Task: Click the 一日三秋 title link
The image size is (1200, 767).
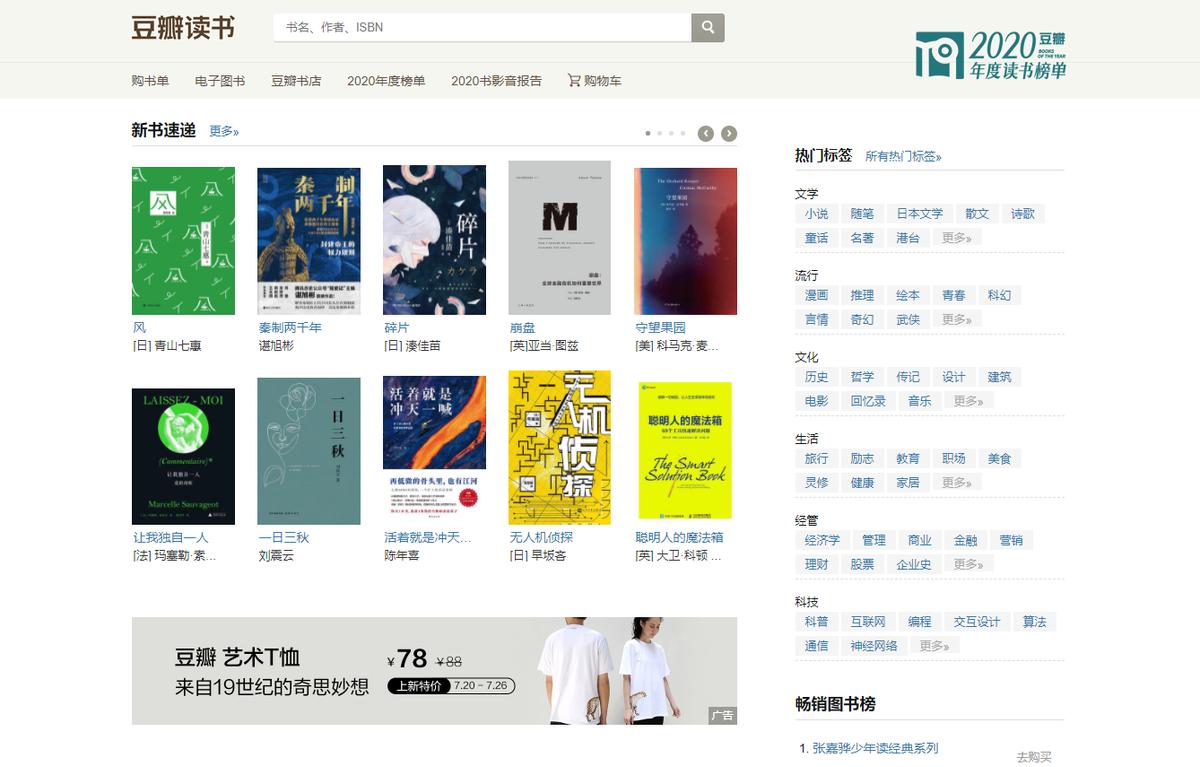Action: coord(283,537)
